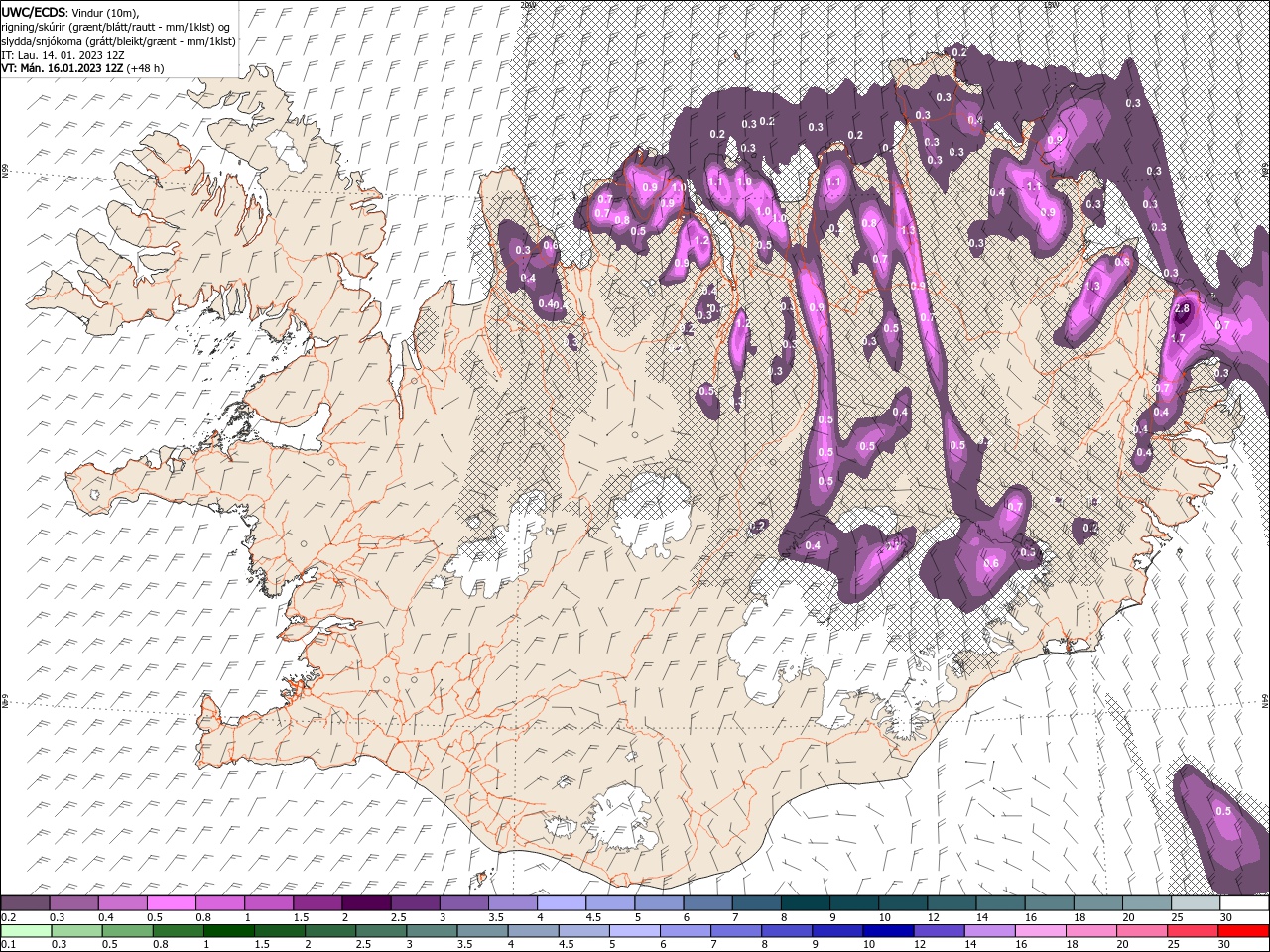The height and width of the screenshot is (952, 1270).
Task: Click the 18–20 grey-green upper scale swatch
Action: coord(1098,902)
